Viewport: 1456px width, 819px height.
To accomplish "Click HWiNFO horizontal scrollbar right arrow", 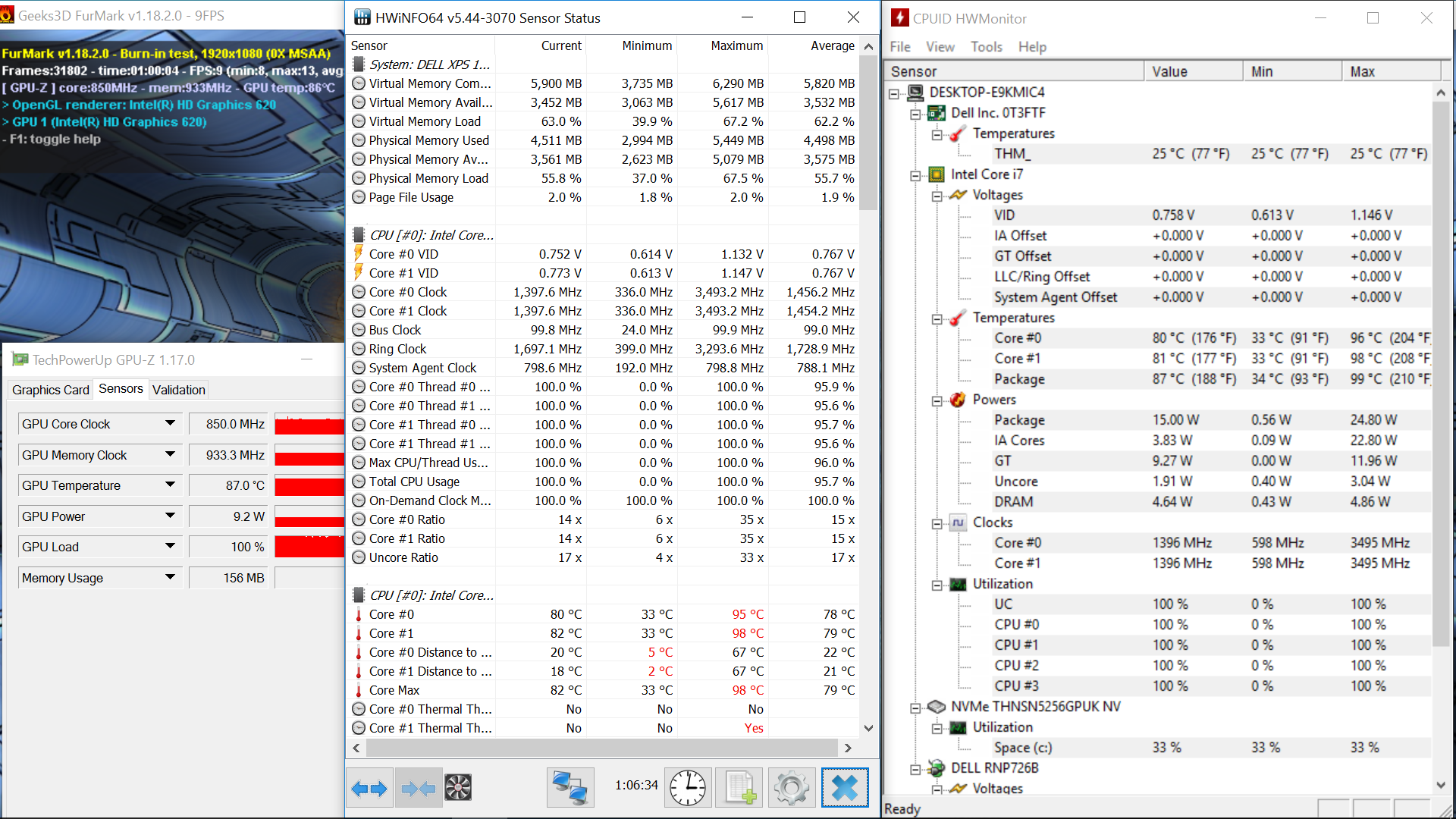I will (848, 748).
